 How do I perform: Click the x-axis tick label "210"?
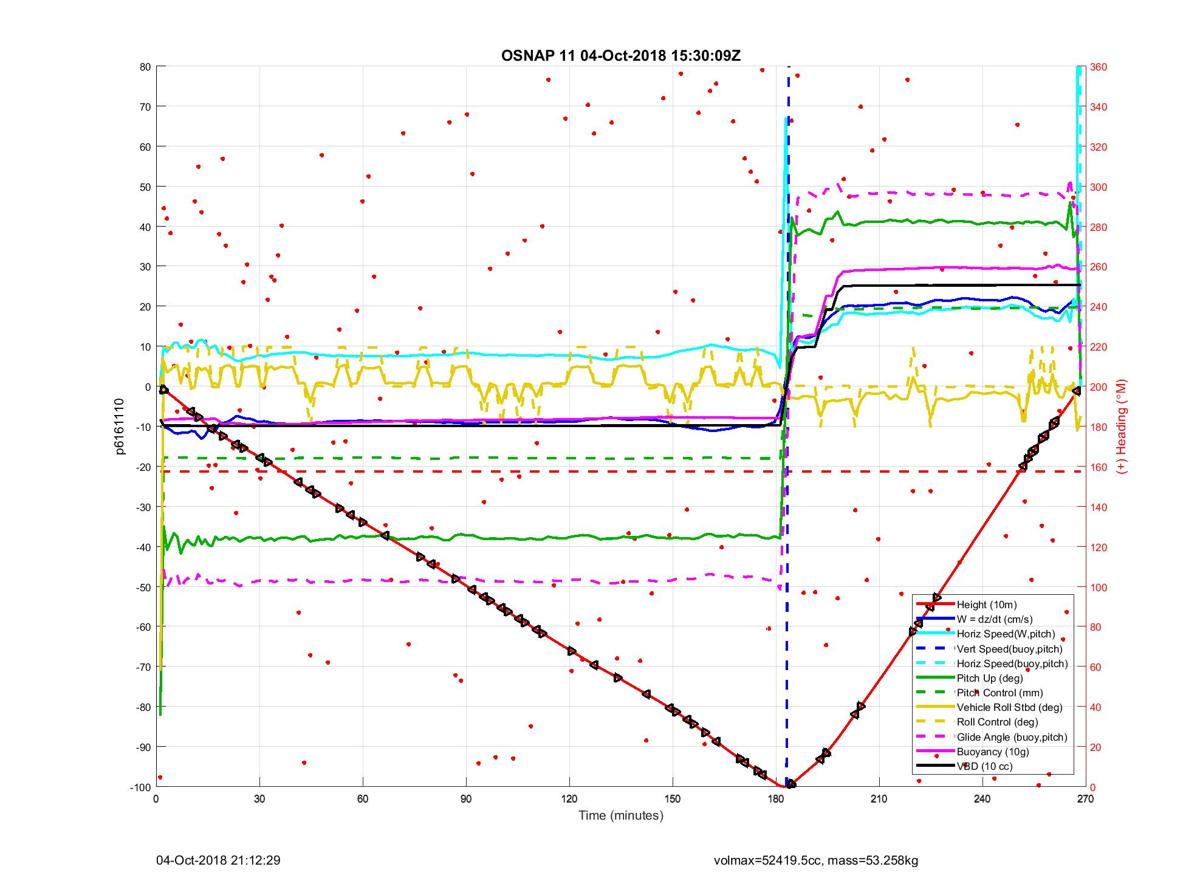pyautogui.click(x=878, y=799)
